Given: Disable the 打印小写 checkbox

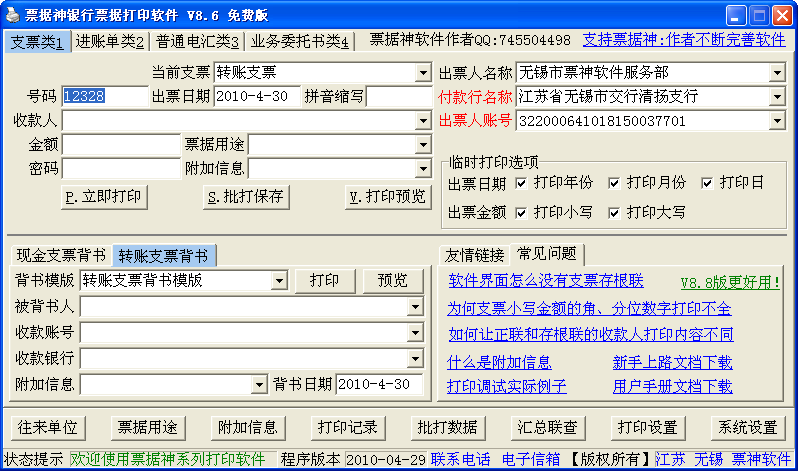Looking at the screenshot, I should coord(521,212).
